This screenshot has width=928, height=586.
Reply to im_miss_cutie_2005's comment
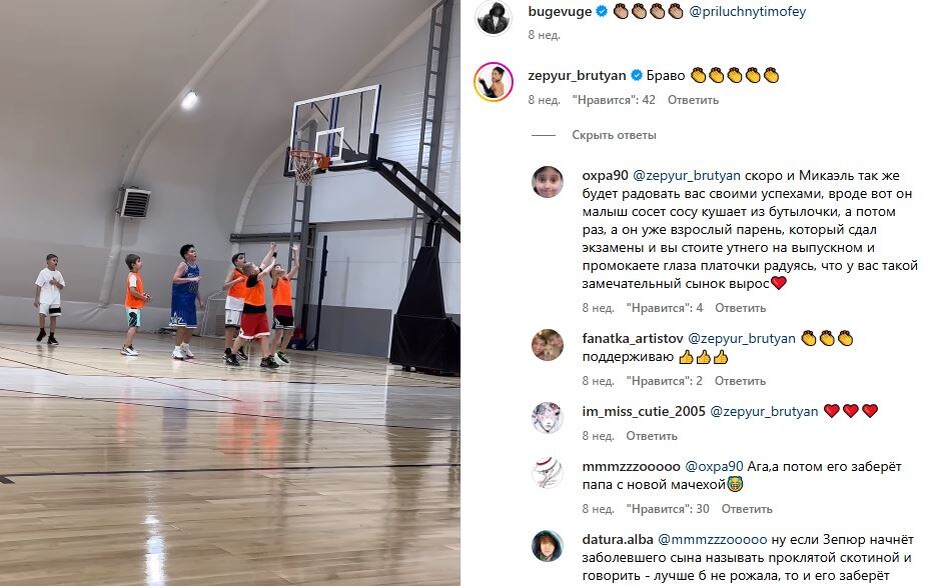click(652, 436)
